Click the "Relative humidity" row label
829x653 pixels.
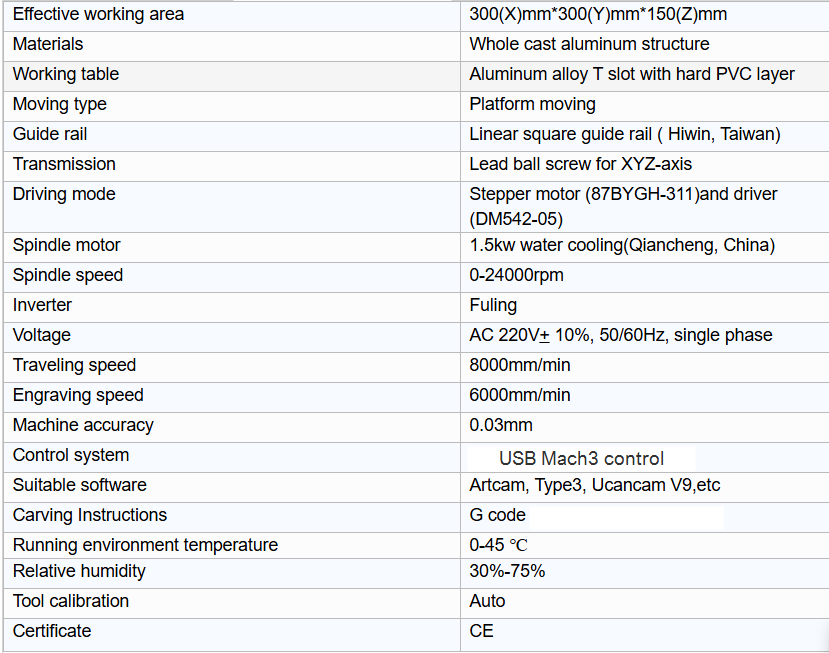click(x=79, y=571)
